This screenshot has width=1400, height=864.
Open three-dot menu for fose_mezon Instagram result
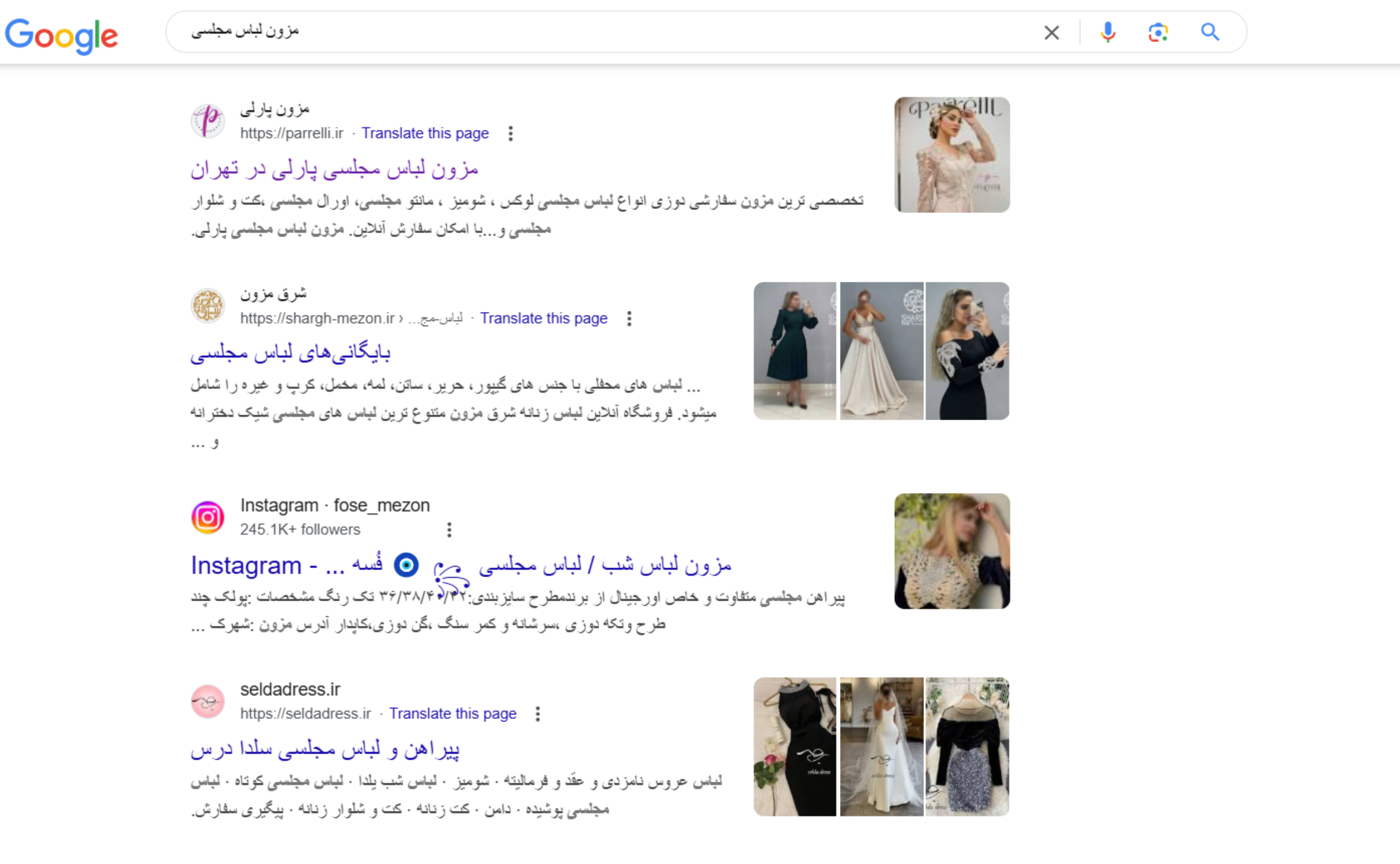(449, 530)
